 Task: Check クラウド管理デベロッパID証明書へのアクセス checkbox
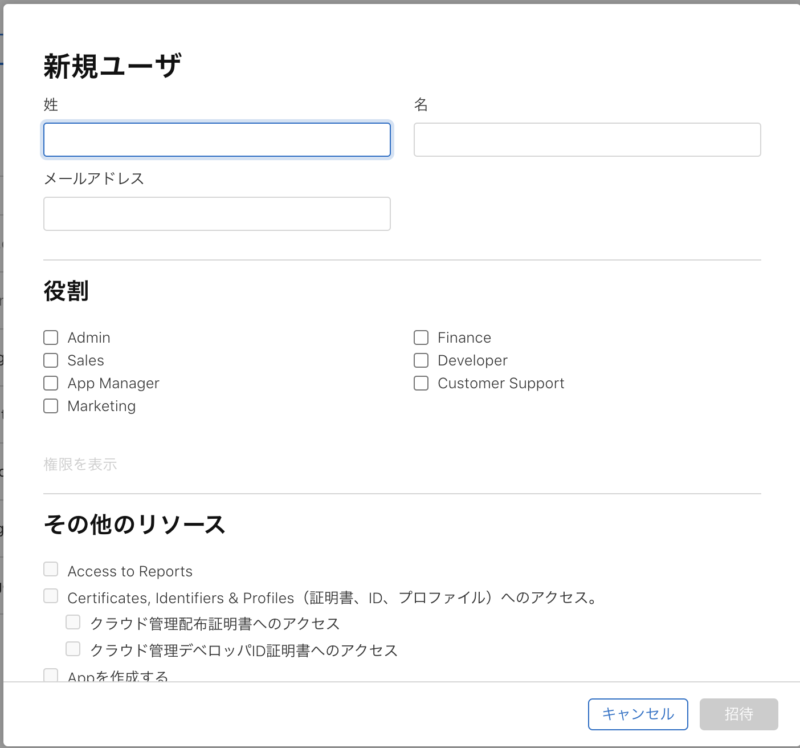(x=73, y=649)
